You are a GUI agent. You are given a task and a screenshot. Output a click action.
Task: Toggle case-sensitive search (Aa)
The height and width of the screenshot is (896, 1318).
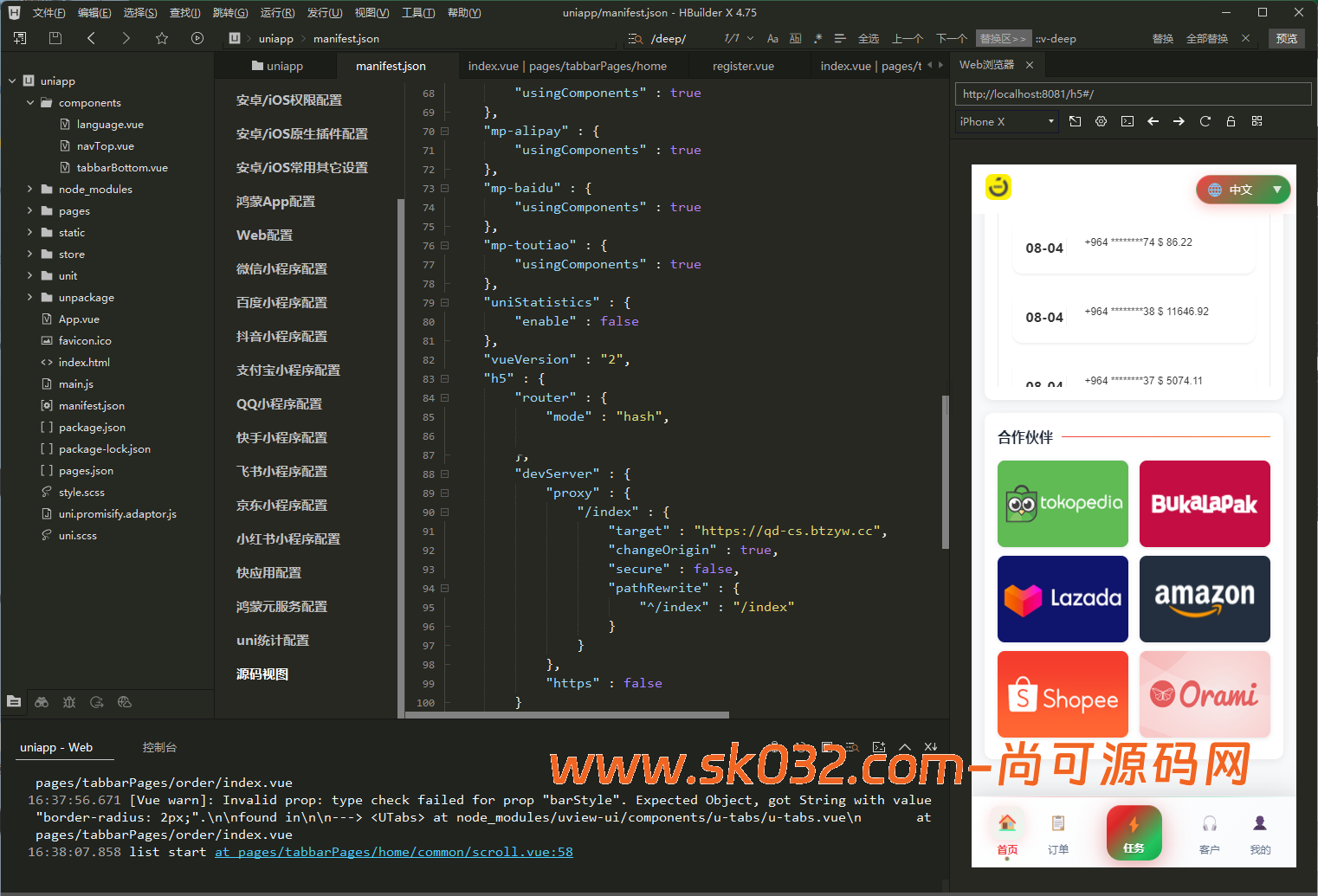(772, 39)
